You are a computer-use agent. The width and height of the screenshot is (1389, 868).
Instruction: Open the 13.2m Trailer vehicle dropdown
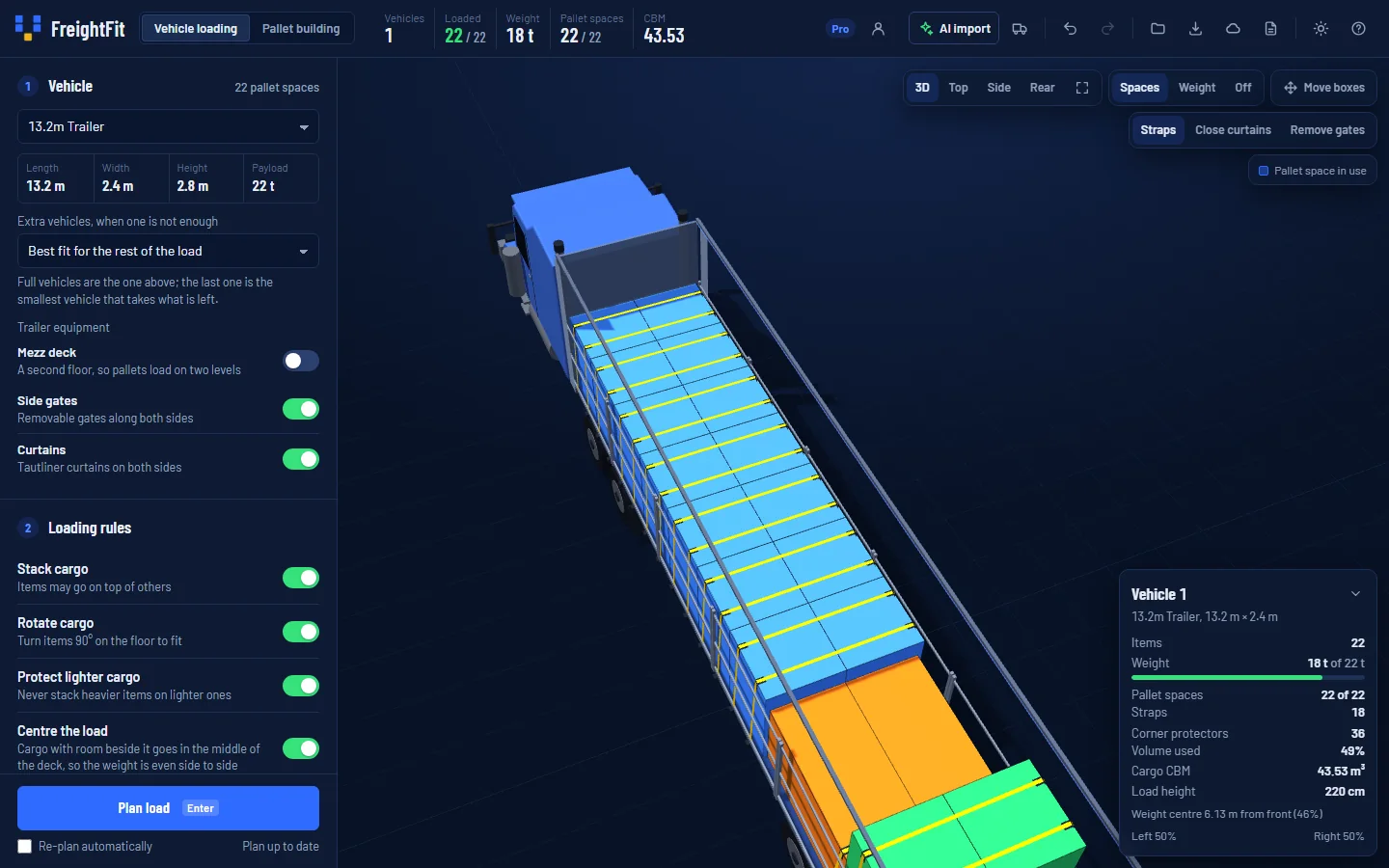pyautogui.click(x=168, y=126)
